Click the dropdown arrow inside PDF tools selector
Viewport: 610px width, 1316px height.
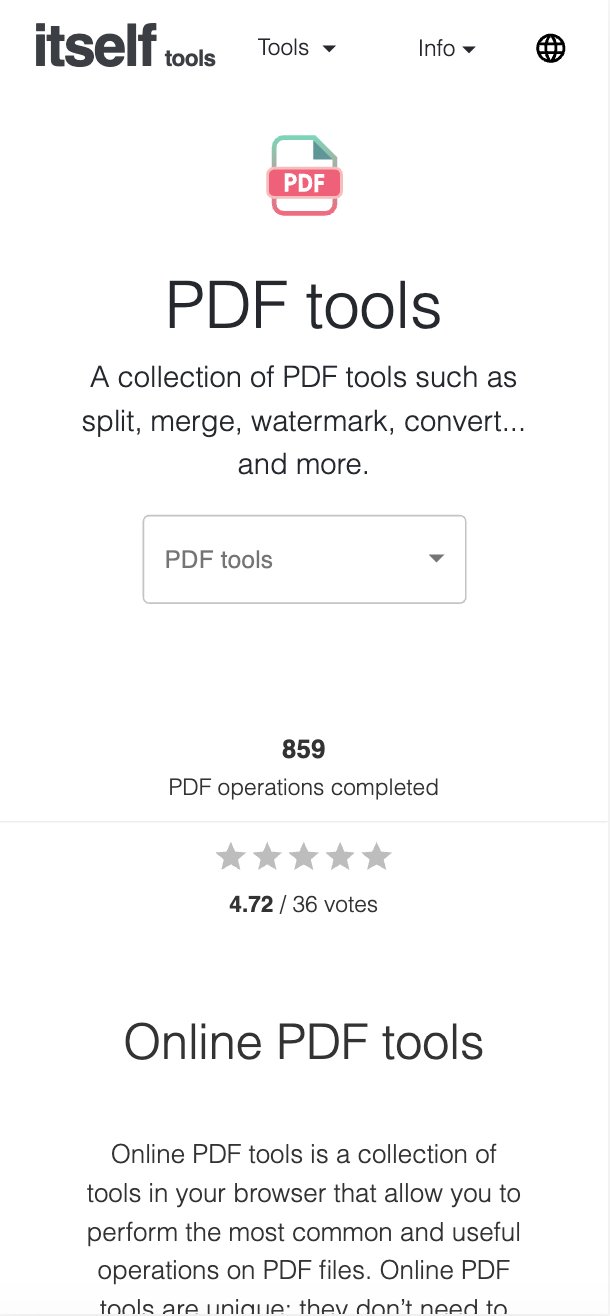coord(436,559)
